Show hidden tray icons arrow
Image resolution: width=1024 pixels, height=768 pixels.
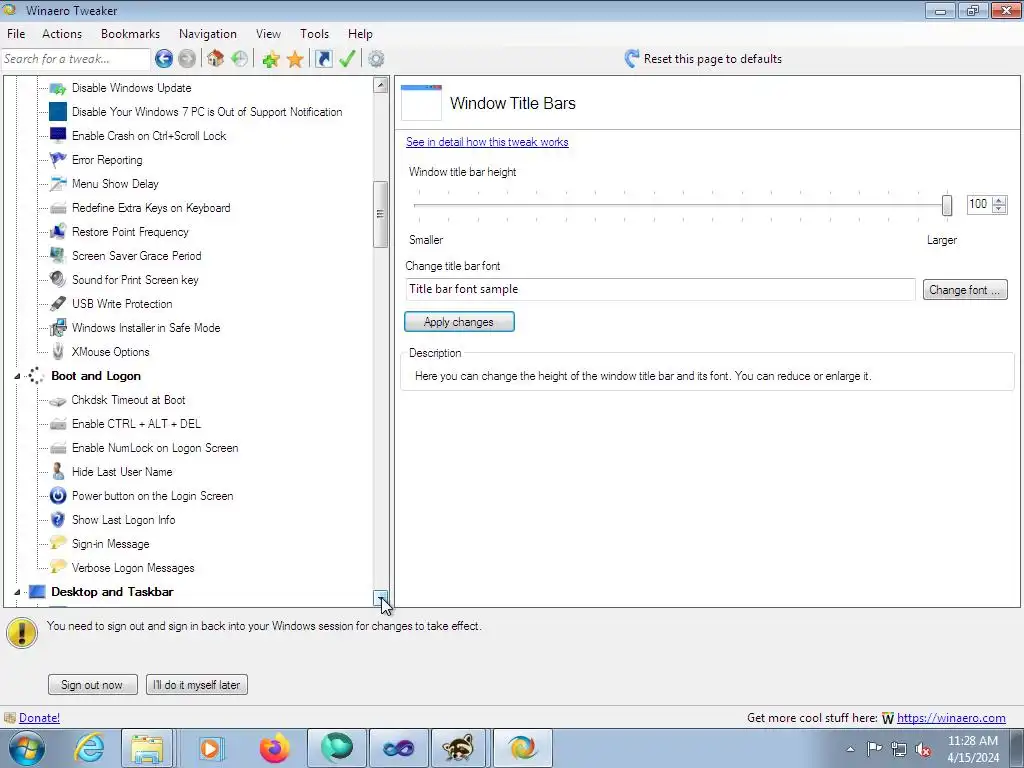tap(850, 749)
